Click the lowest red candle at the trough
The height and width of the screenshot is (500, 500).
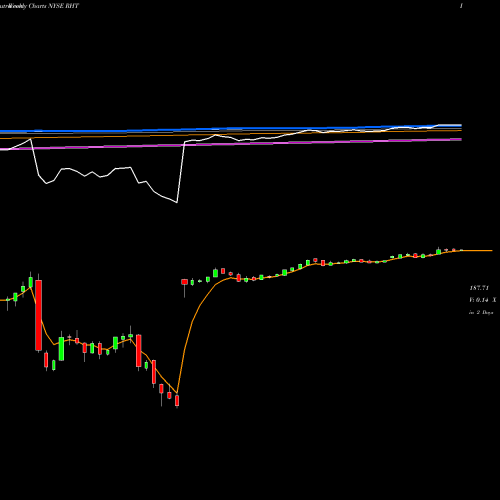coord(177,401)
